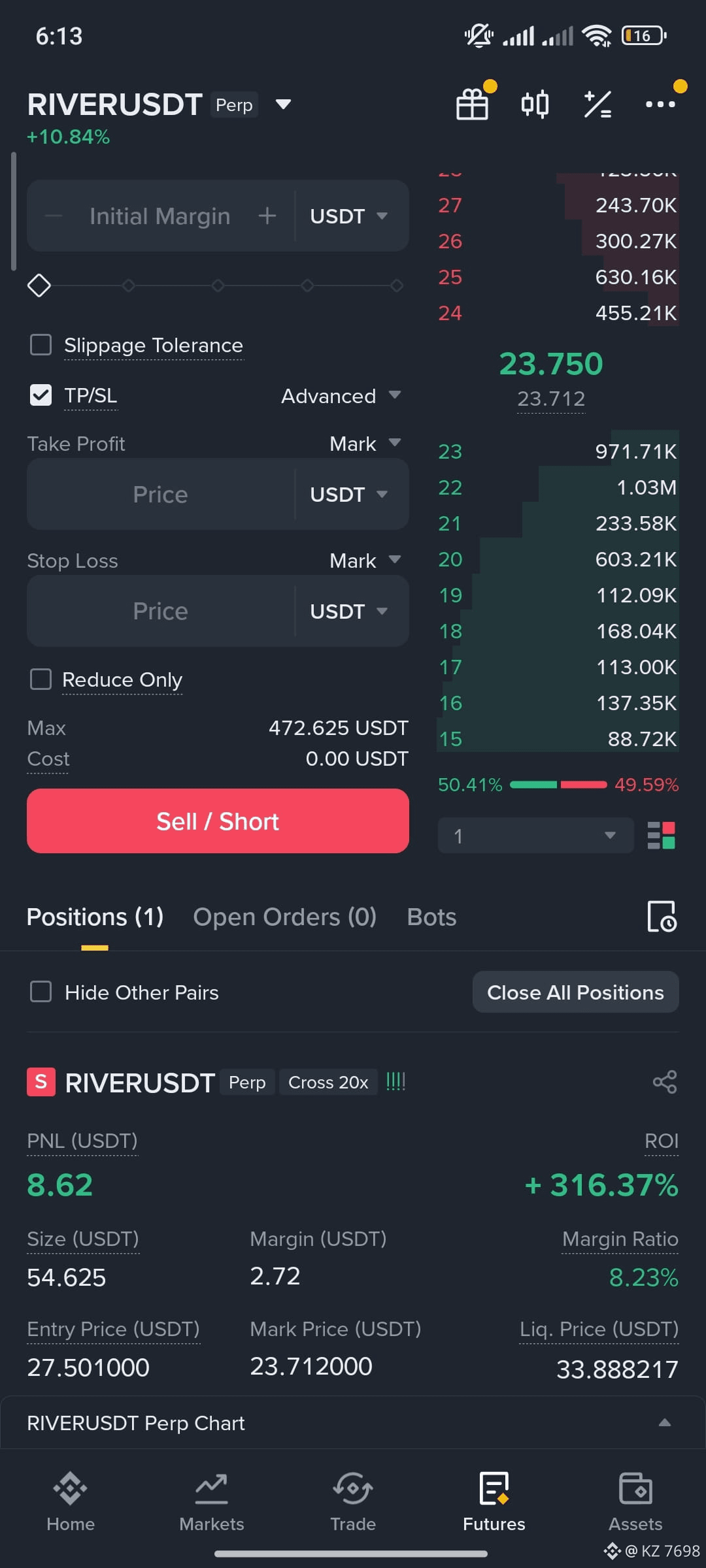
Task: Switch to the Bots tab
Action: [x=431, y=917]
